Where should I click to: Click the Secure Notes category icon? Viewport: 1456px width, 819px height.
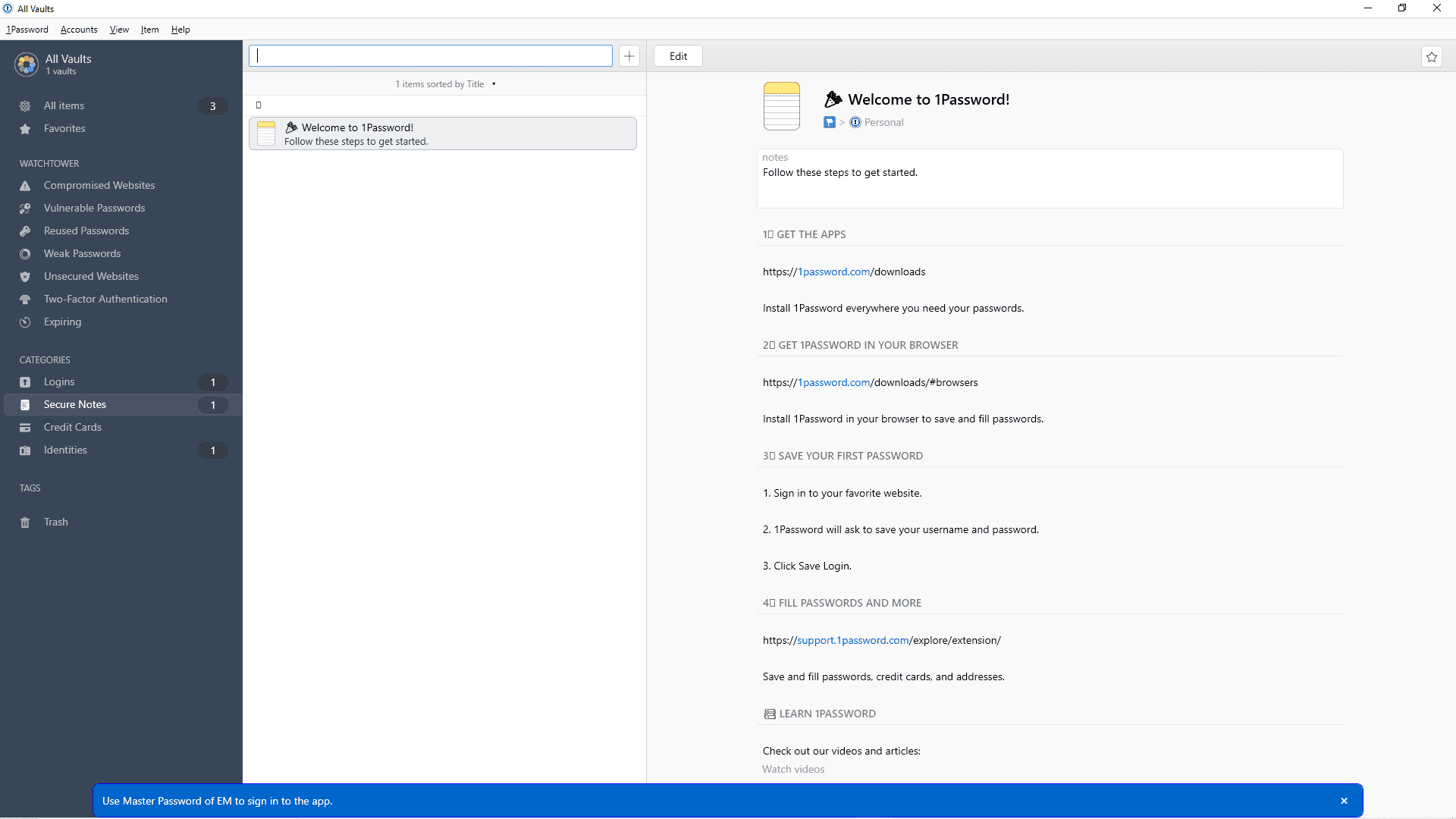click(25, 405)
